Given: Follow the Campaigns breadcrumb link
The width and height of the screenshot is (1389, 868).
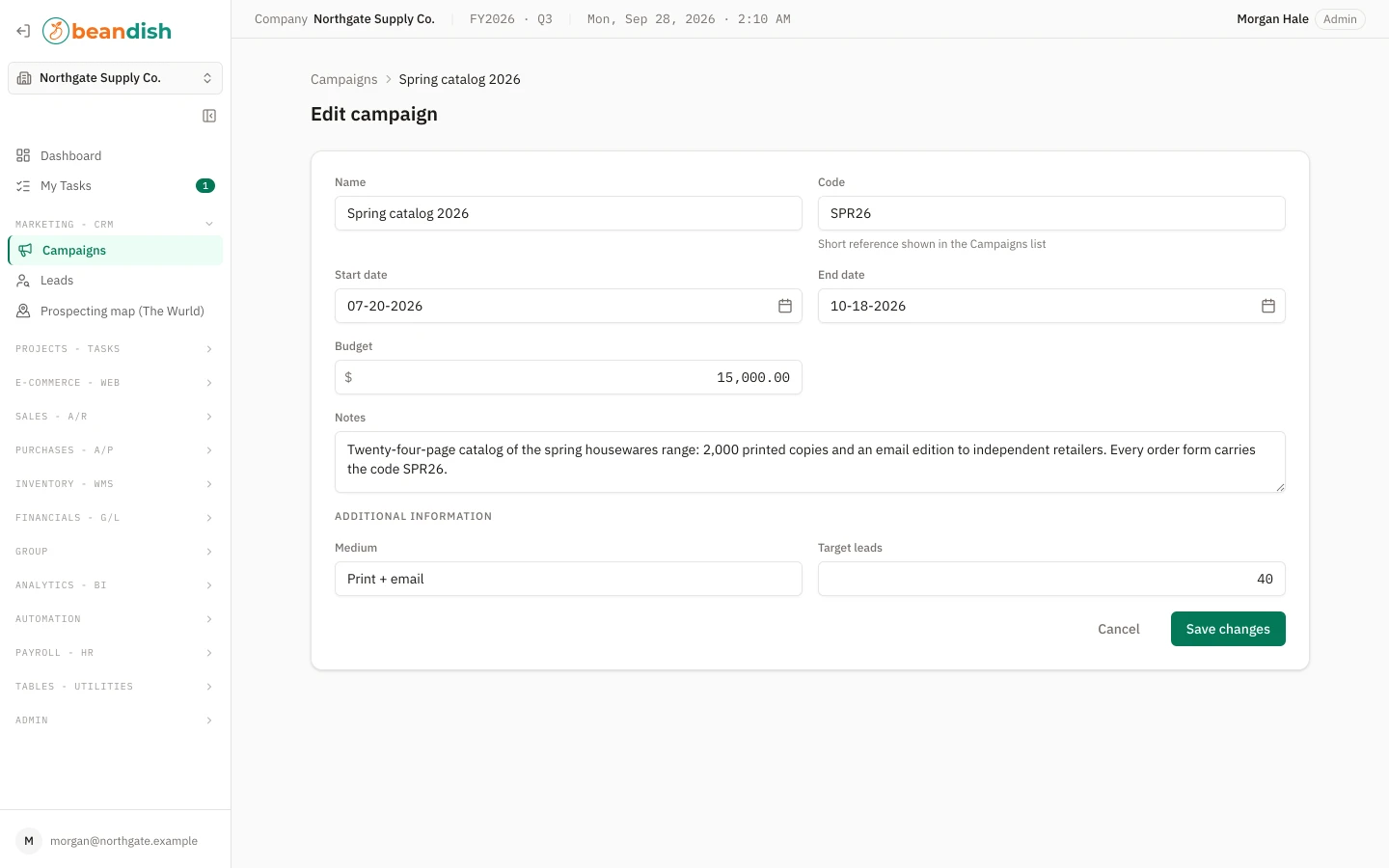Looking at the screenshot, I should (344, 79).
